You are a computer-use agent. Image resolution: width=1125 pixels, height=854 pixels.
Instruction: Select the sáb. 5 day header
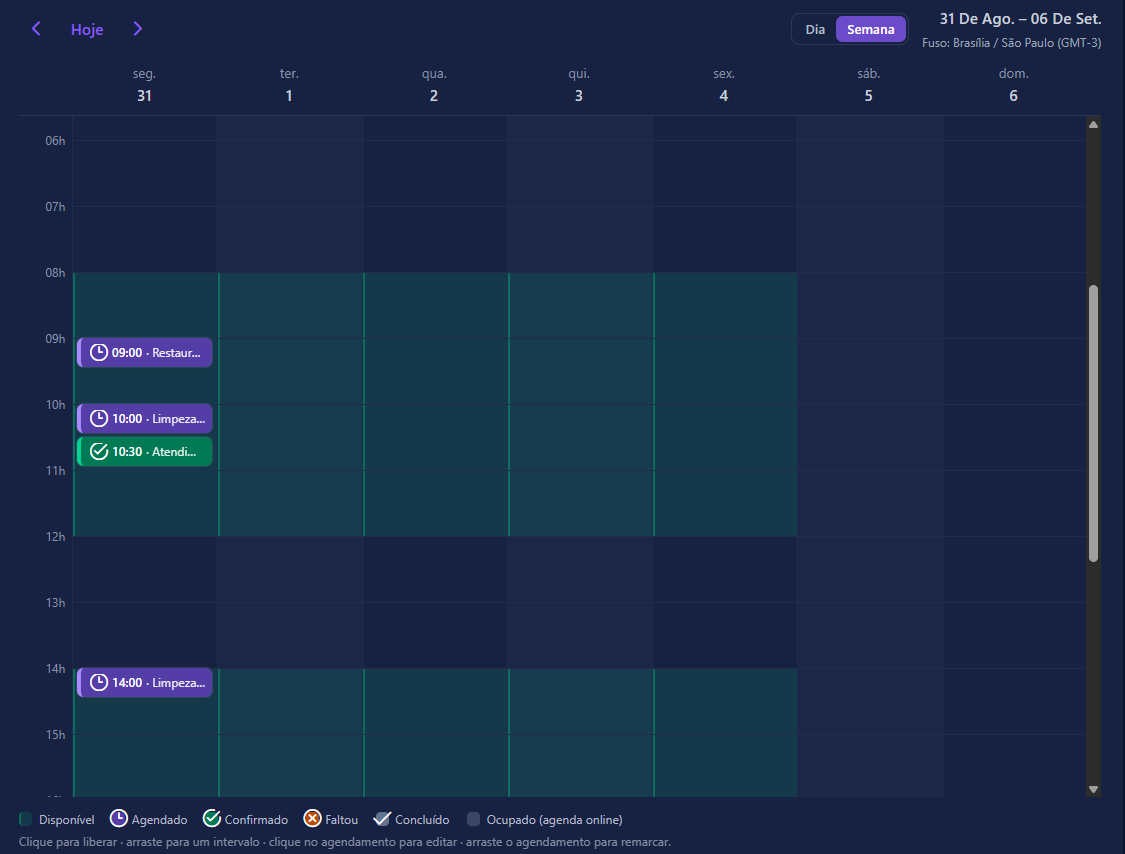(869, 85)
